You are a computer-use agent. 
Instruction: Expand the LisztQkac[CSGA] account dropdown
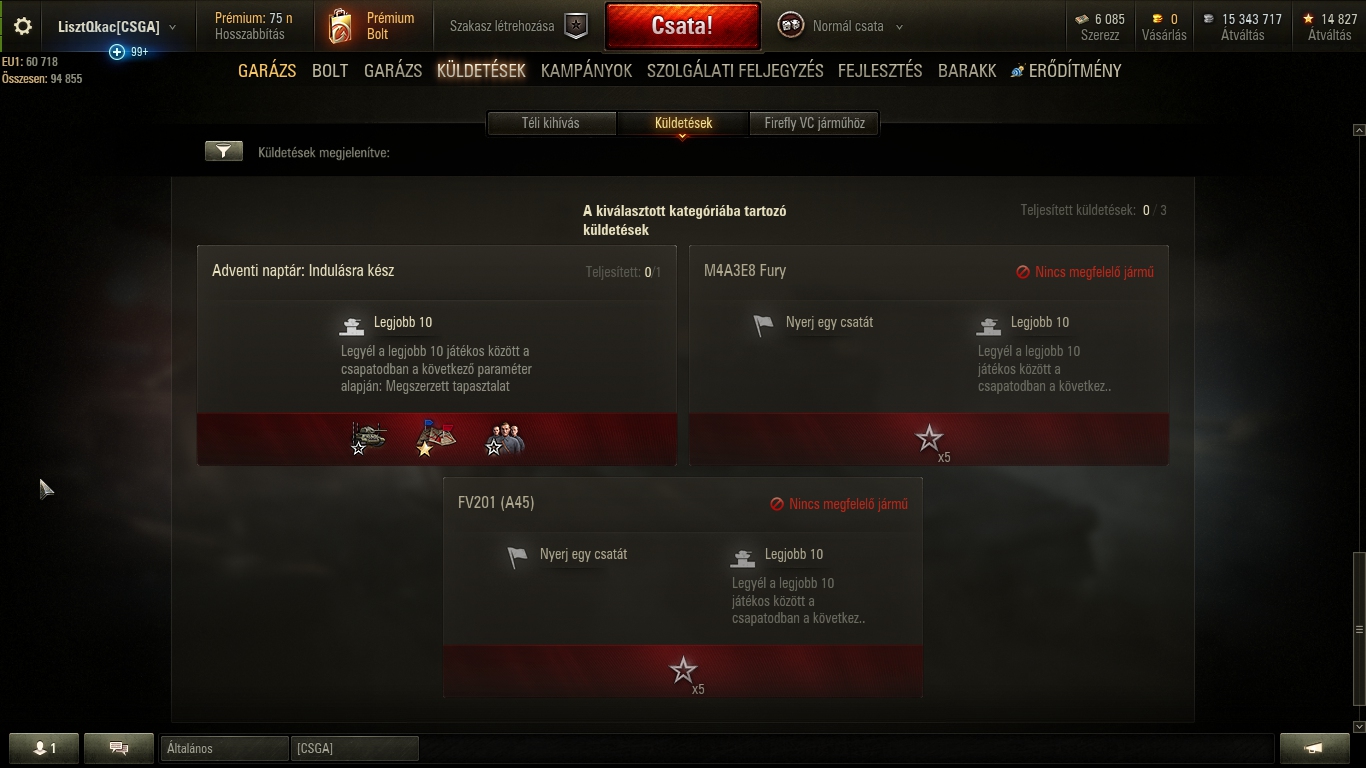click(x=173, y=27)
